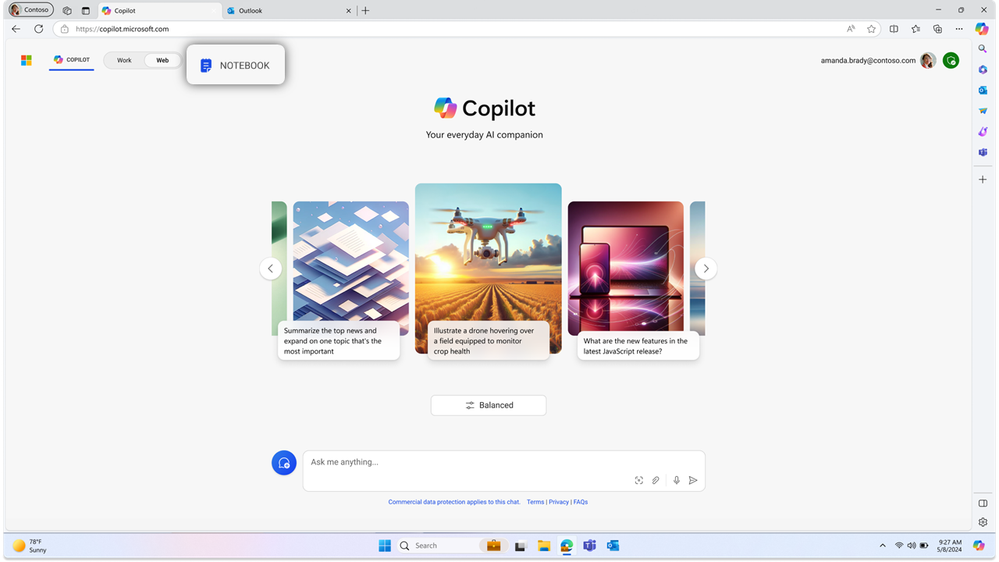
Task: Attach a file with paperclip icon
Action: 656,480
